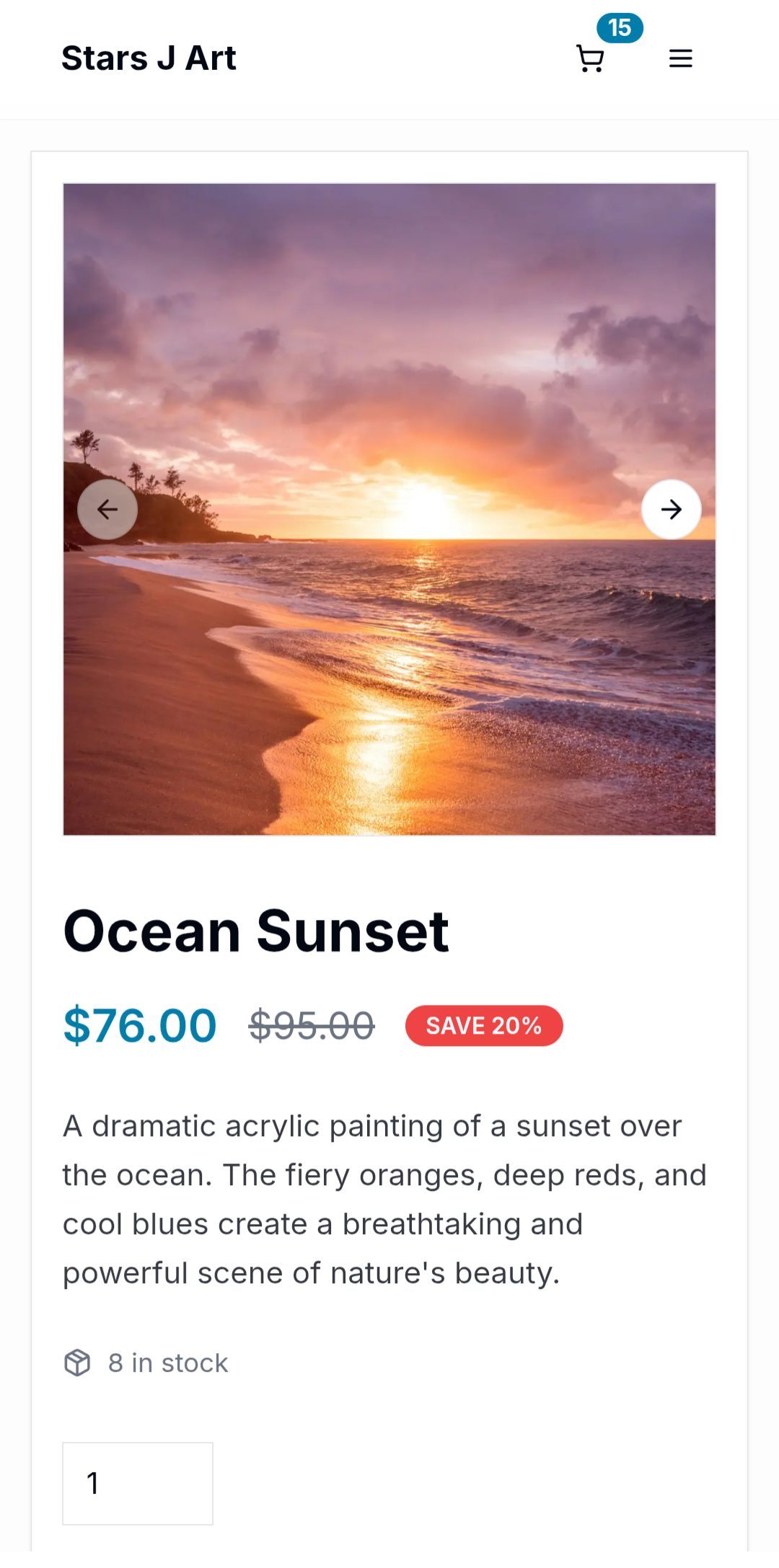The image size is (779, 1568).
Task: Click the crossed-out original price $95.00
Action: [312, 1027]
